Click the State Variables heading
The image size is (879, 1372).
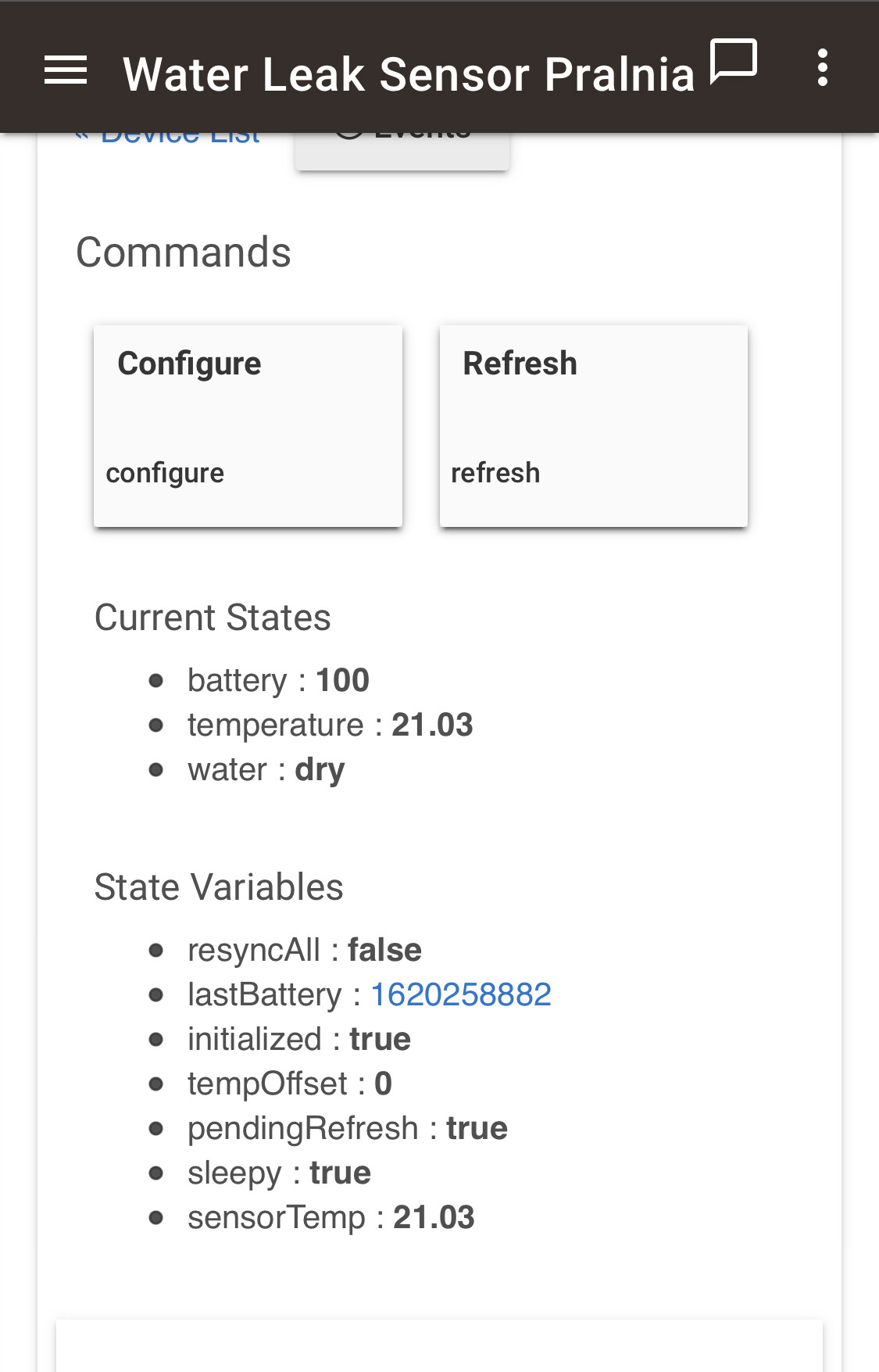coord(219,887)
